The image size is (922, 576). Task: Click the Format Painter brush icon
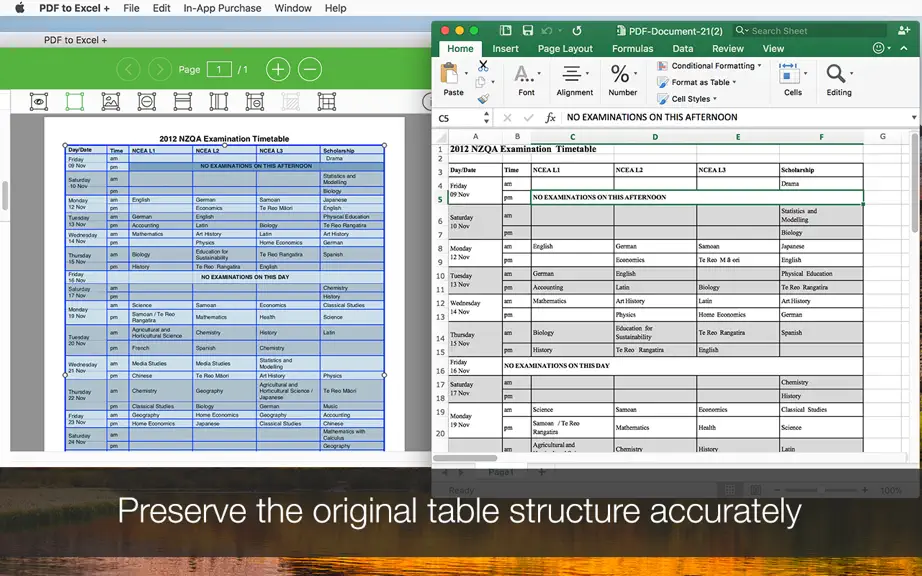(x=483, y=99)
